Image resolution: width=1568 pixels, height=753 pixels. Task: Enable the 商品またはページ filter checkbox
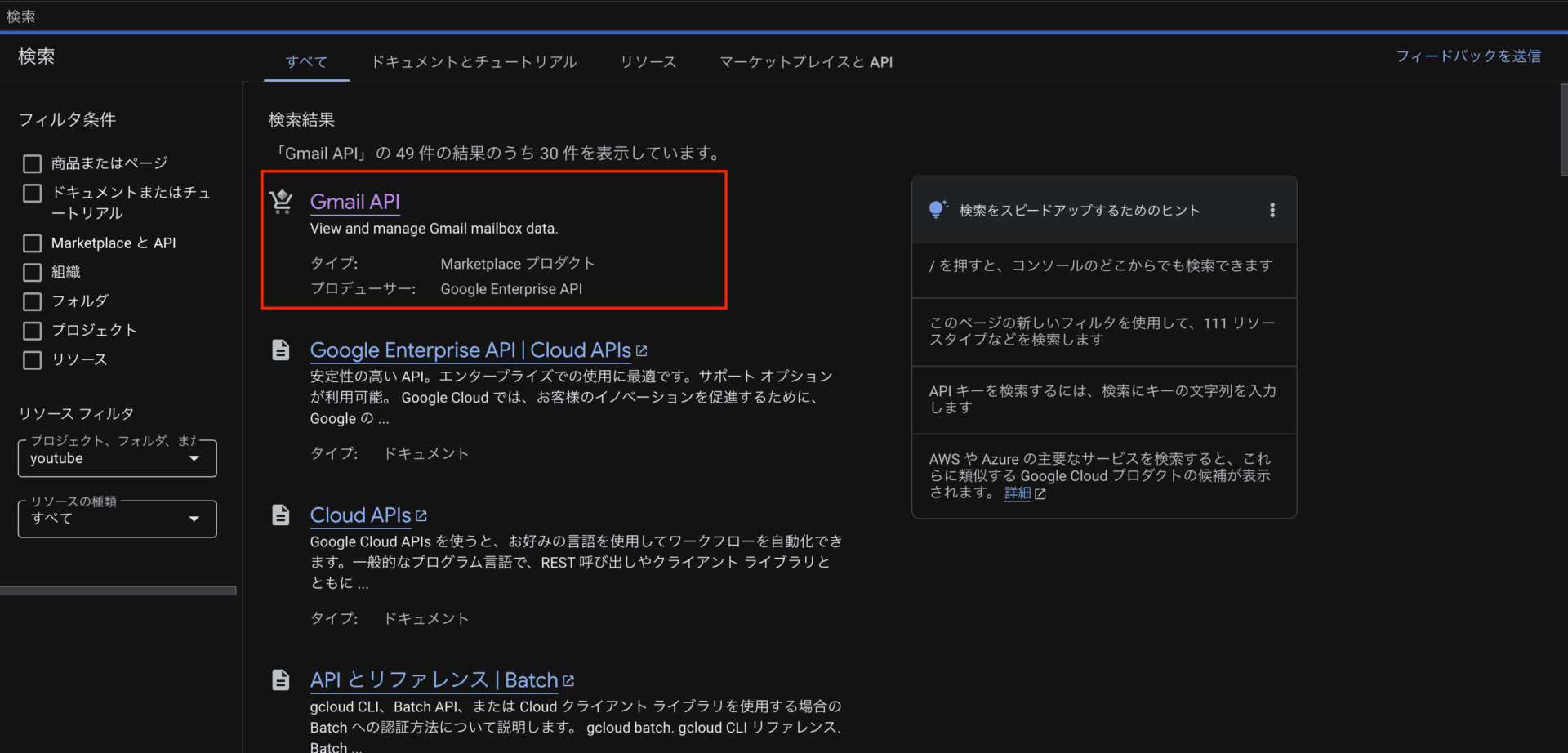pos(33,164)
